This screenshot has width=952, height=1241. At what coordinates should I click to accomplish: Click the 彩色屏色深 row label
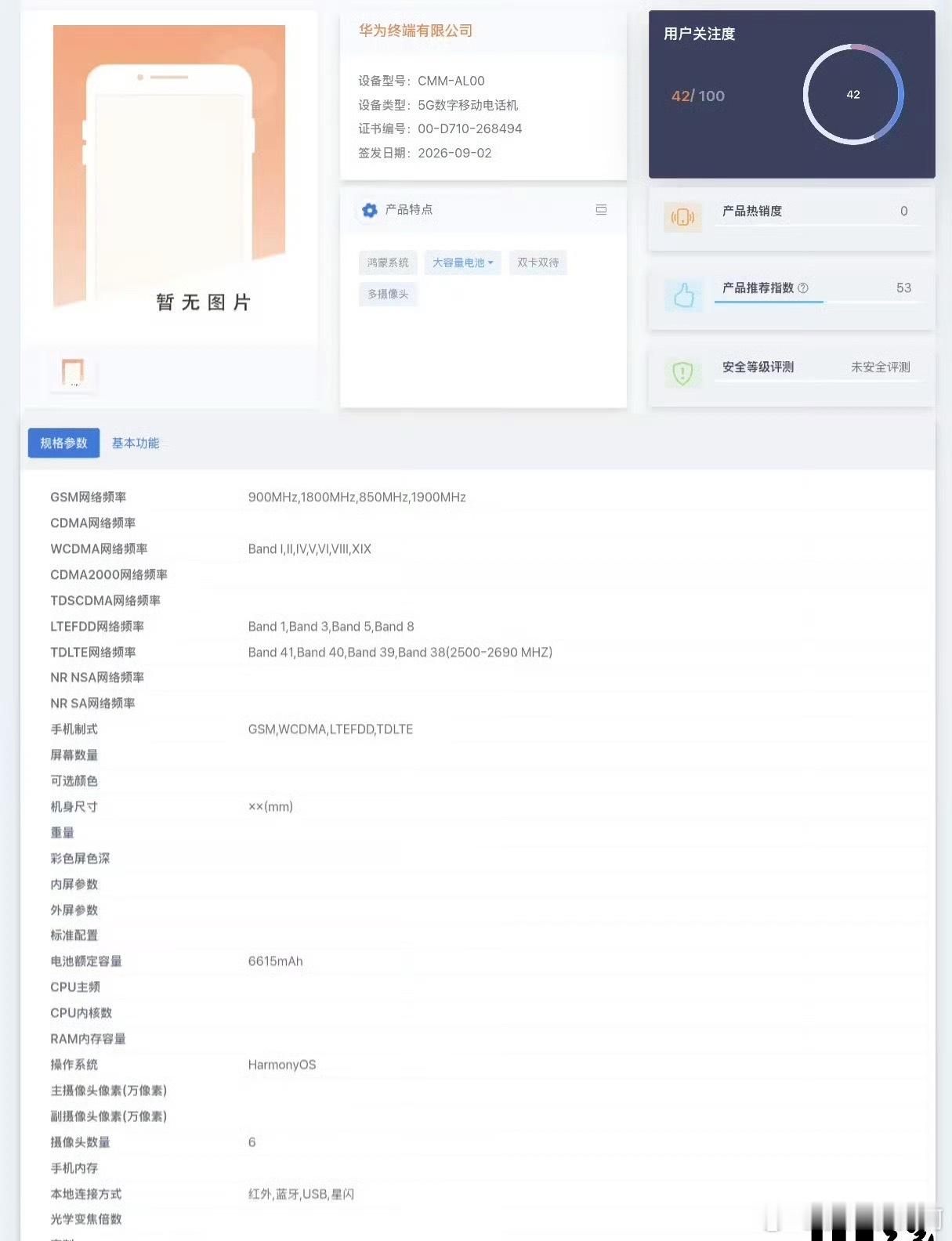click(80, 858)
